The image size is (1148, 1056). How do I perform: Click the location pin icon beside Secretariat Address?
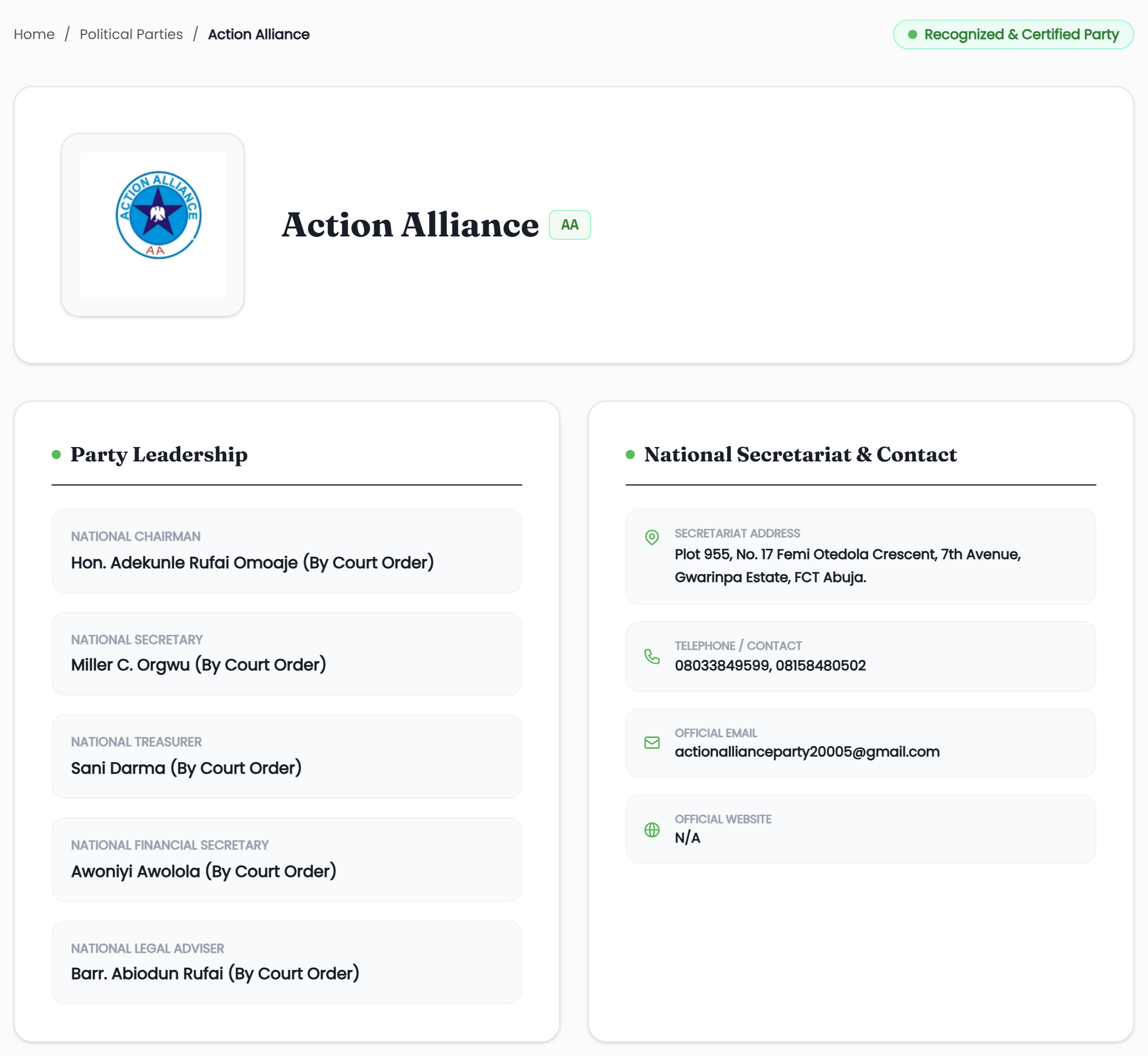[x=651, y=537]
